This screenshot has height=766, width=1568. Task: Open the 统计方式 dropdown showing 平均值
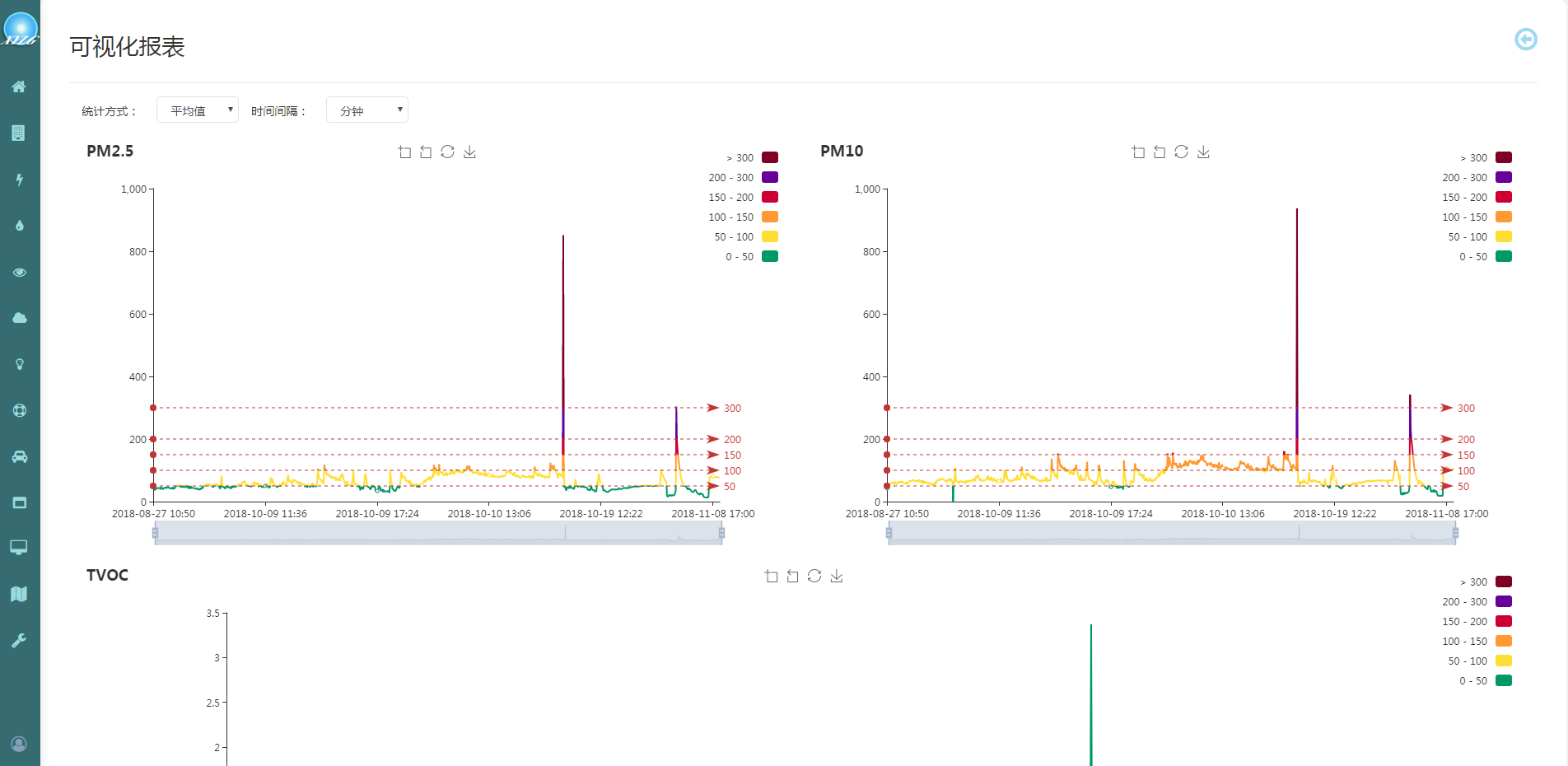(x=198, y=110)
